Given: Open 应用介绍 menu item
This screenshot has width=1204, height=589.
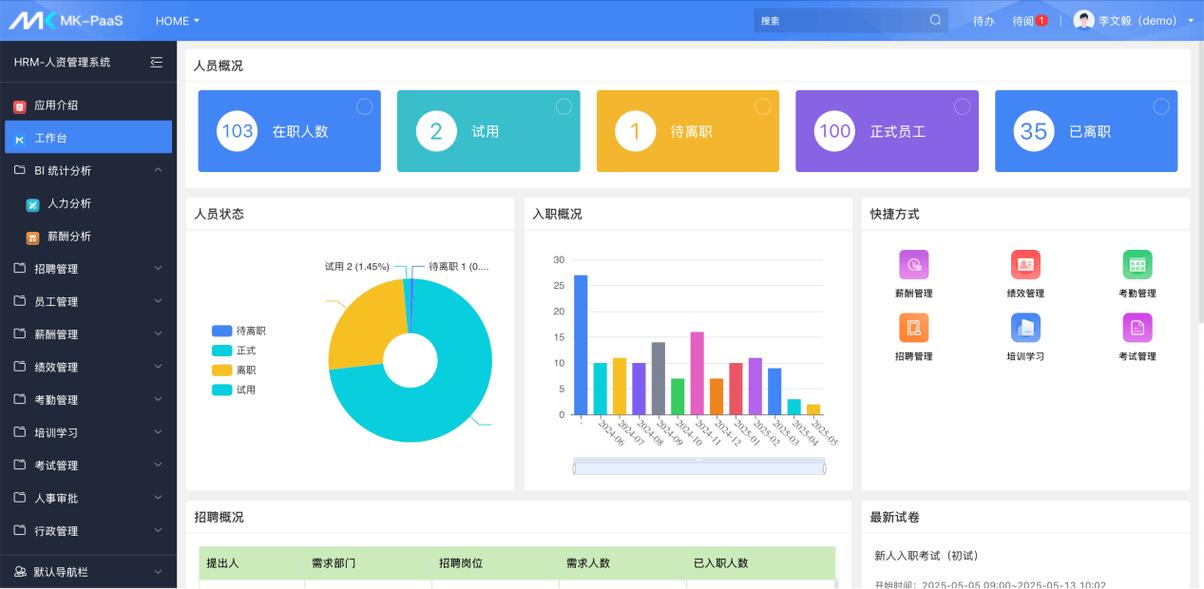Looking at the screenshot, I should [88, 106].
